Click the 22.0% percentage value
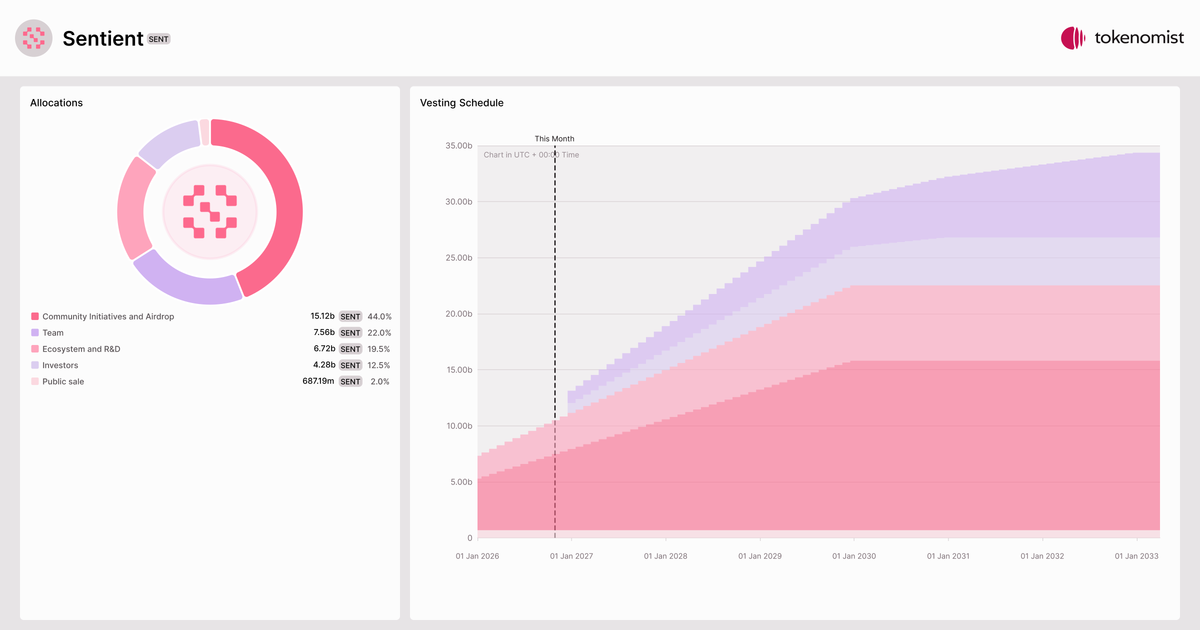 click(379, 333)
